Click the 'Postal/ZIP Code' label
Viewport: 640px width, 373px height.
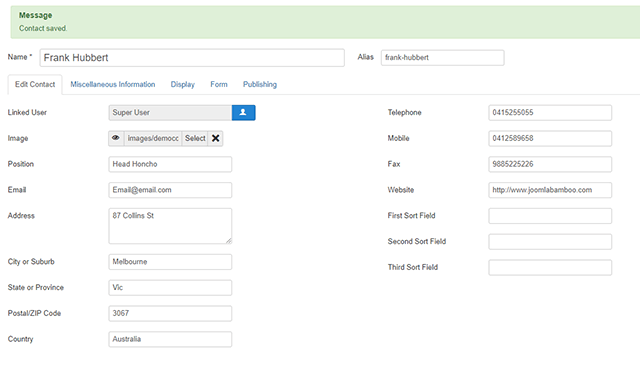point(34,313)
